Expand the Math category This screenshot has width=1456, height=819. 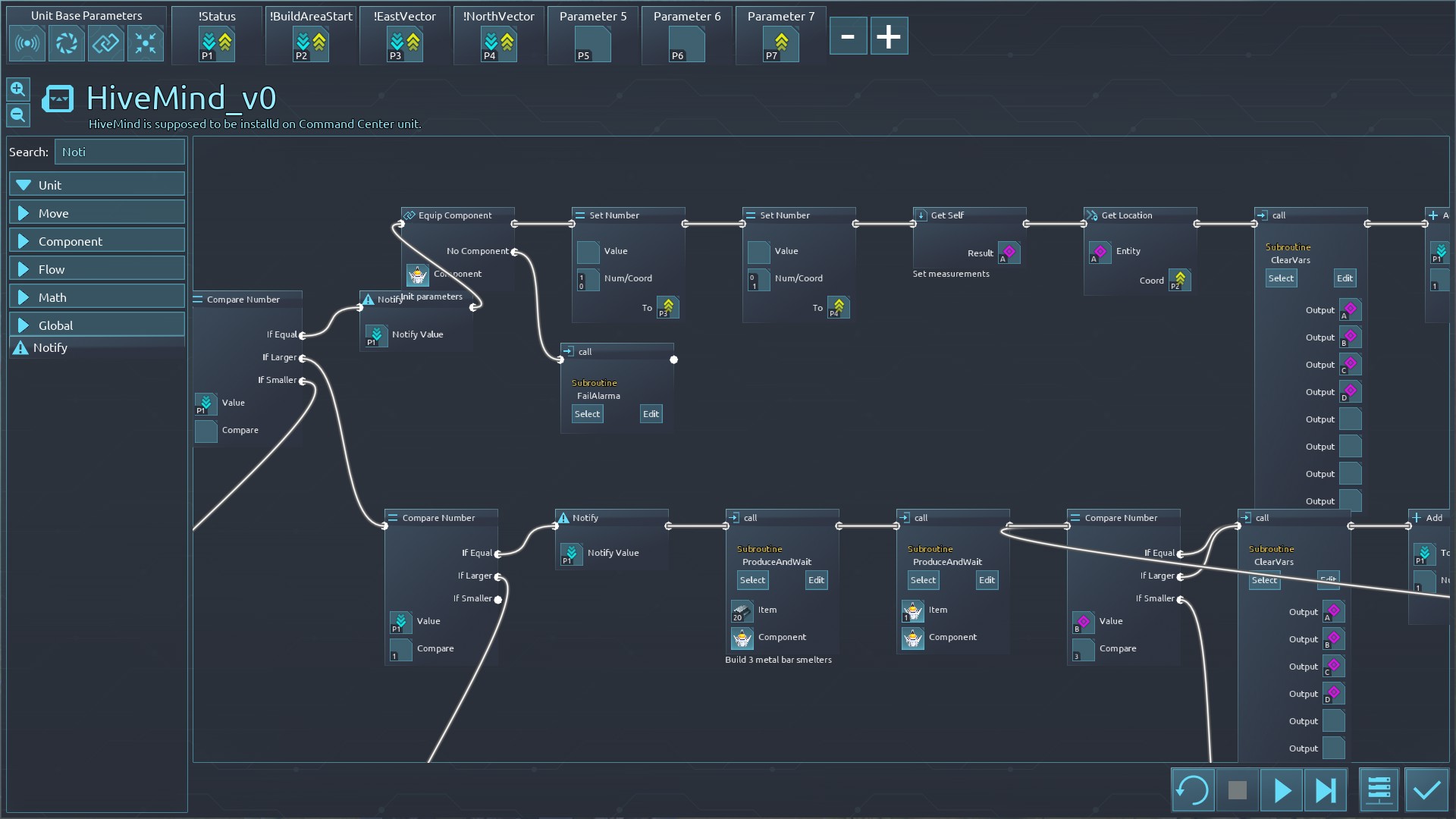click(97, 297)
